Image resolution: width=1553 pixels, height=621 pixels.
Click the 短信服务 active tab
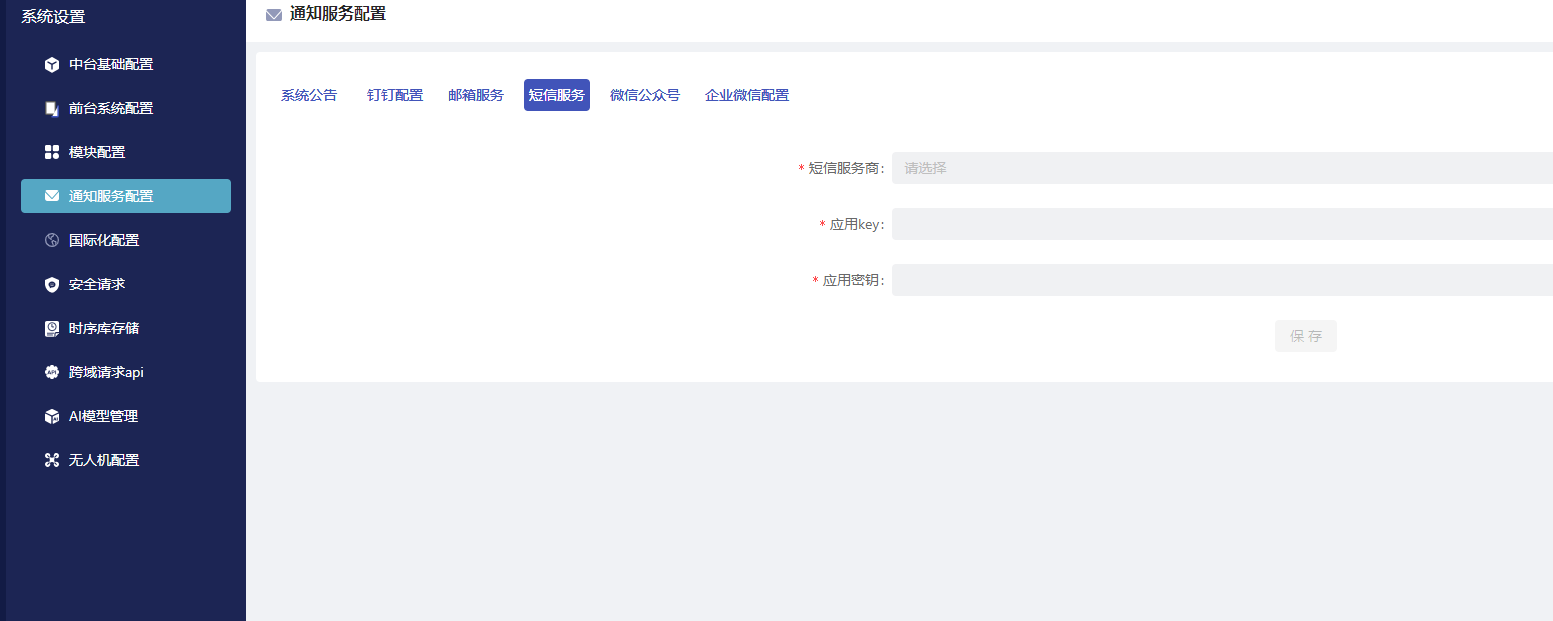tap(557, 95)
